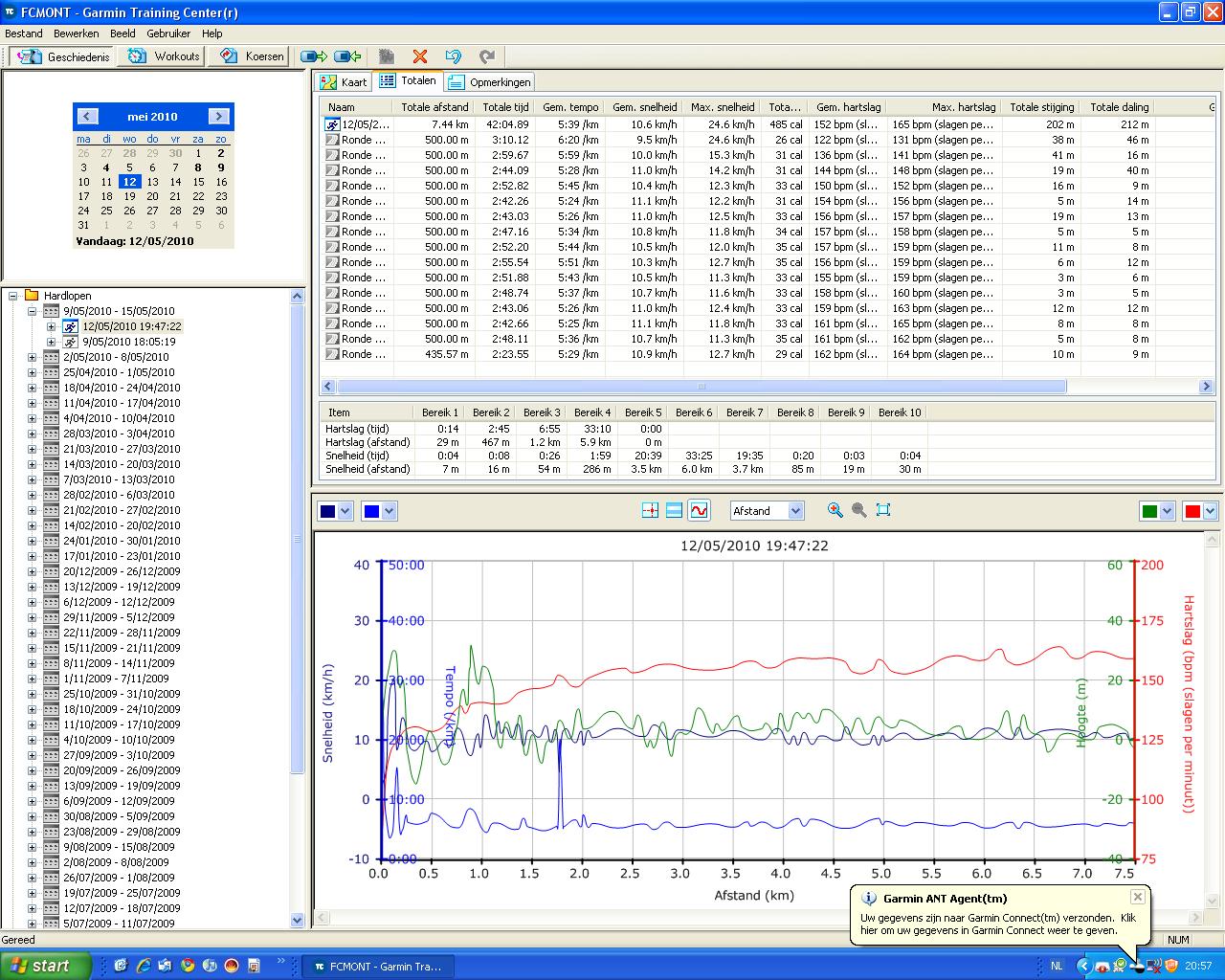Click the quick launch overflow chevron

point(280,961)
